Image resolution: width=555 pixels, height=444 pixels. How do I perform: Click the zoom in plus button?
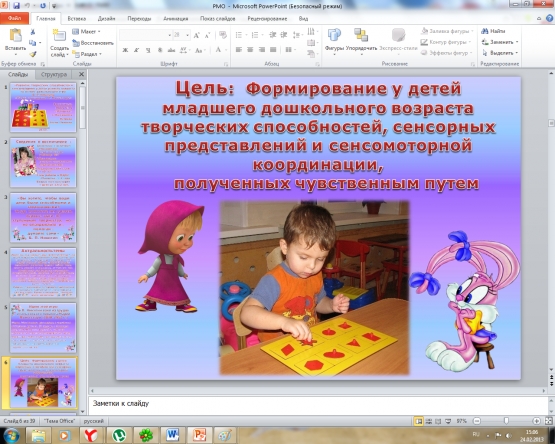click(537, 421)
